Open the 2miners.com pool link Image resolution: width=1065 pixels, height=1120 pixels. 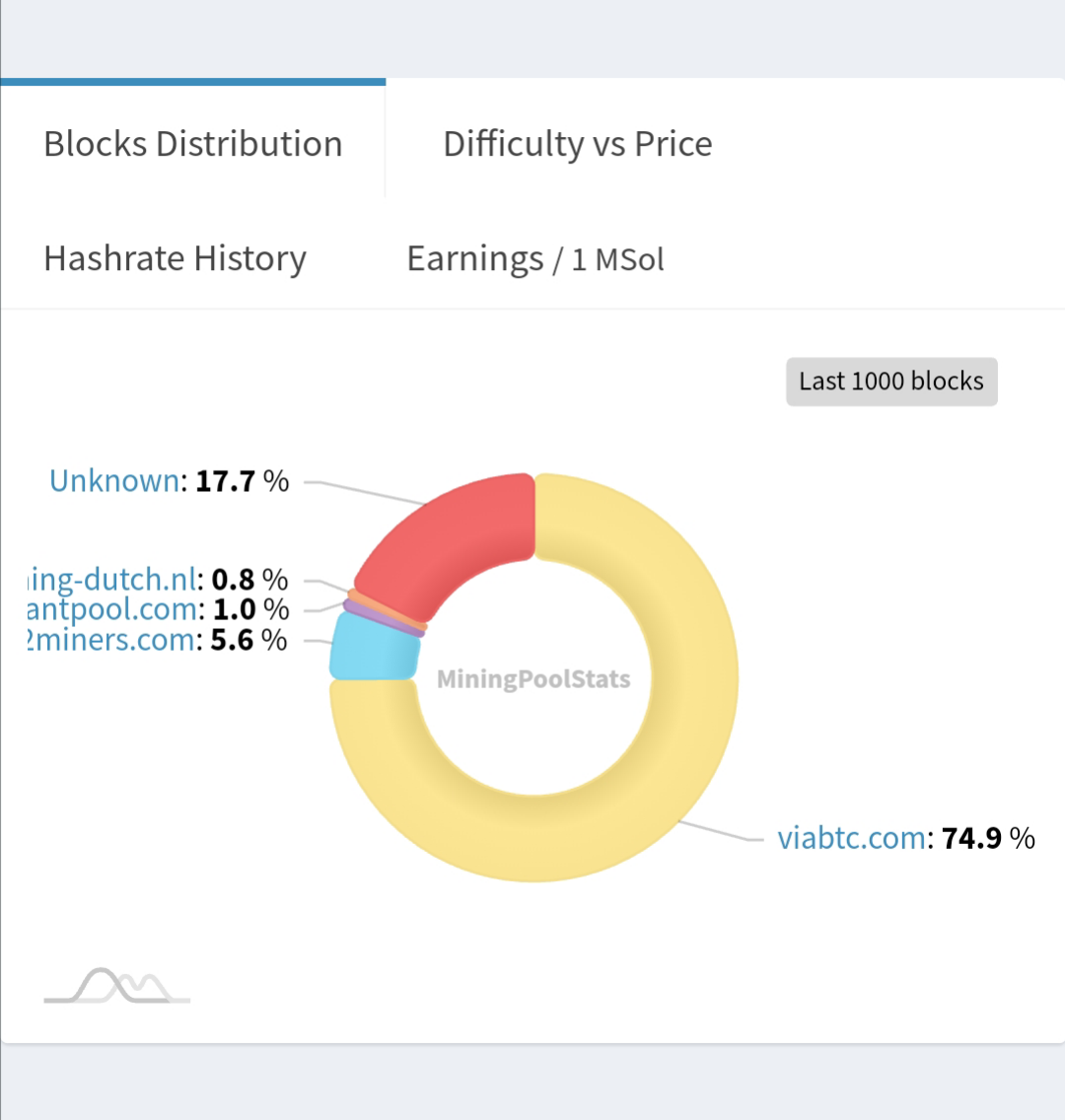(x=111, y=641)
